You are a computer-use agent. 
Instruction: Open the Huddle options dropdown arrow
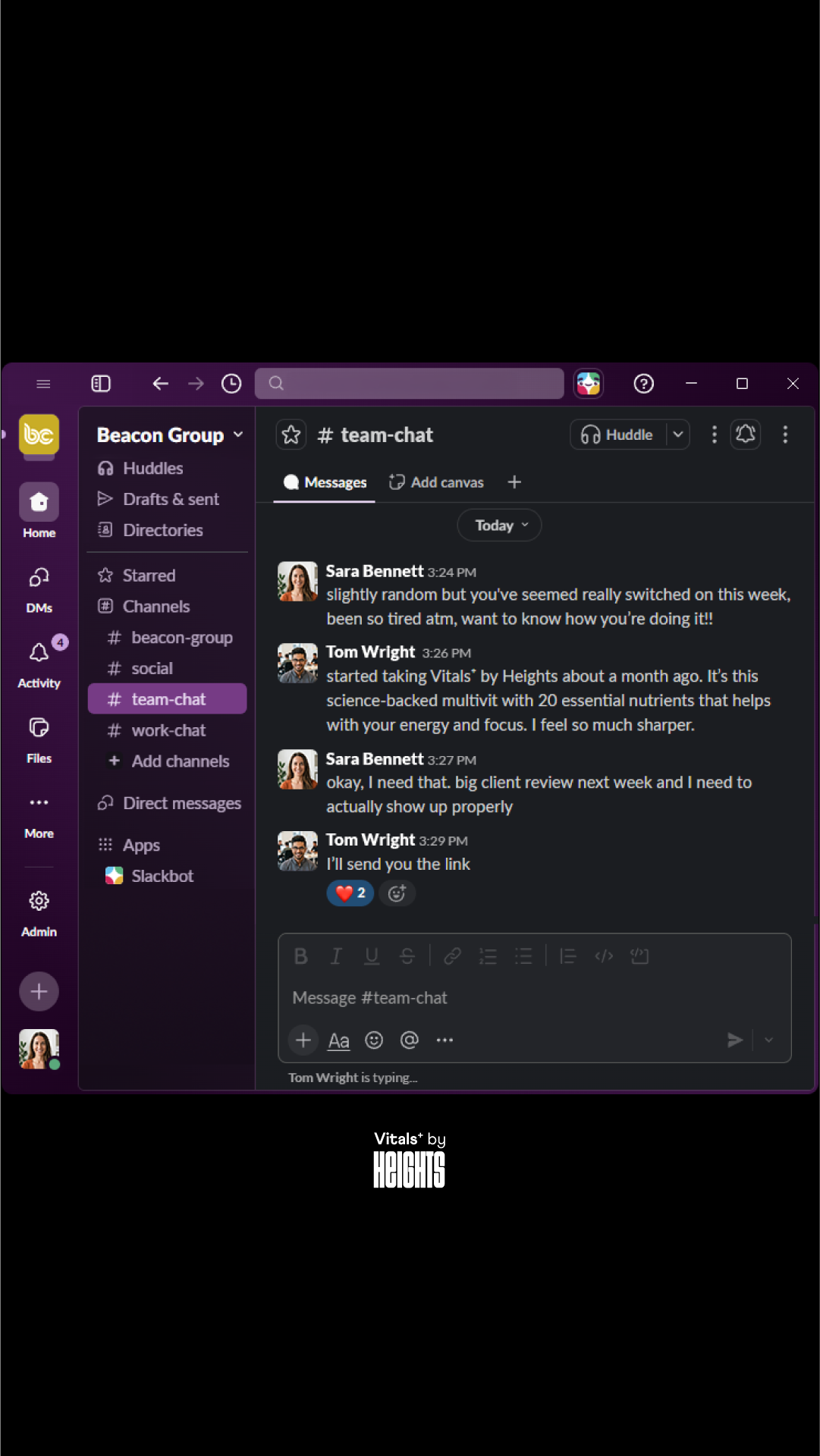pos(678,435)
